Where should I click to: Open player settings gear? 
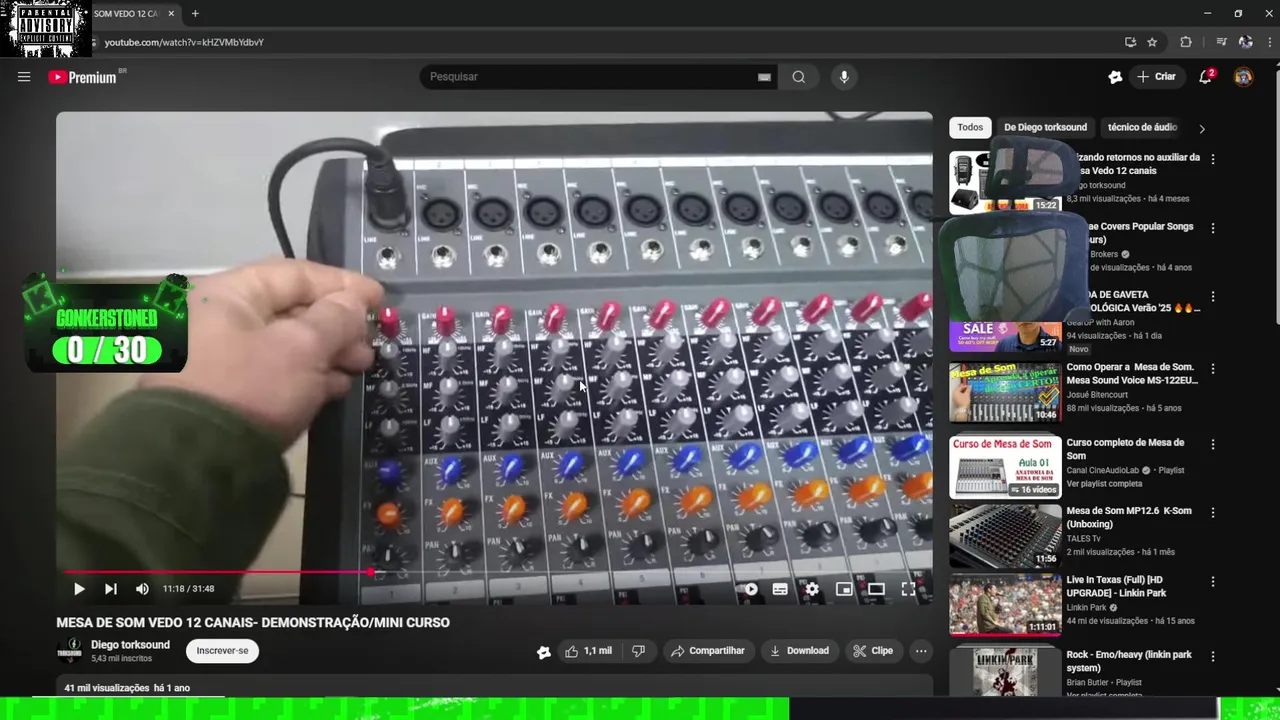pos(812,589)
